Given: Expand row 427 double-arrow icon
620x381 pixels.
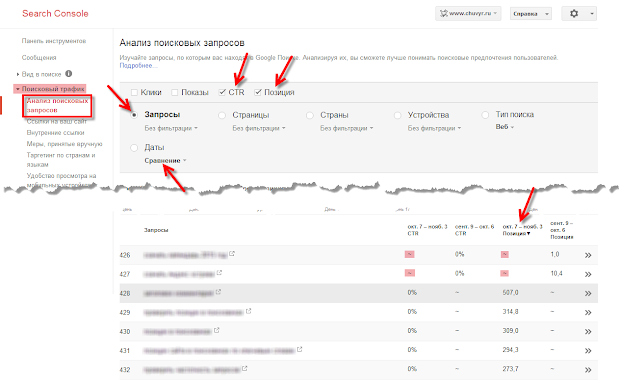Looking at the screenshot, I should [588, 274].
